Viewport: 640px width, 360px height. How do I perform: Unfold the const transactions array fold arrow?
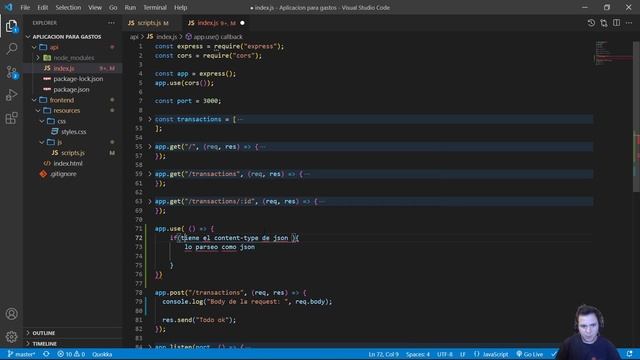point(149,119)
